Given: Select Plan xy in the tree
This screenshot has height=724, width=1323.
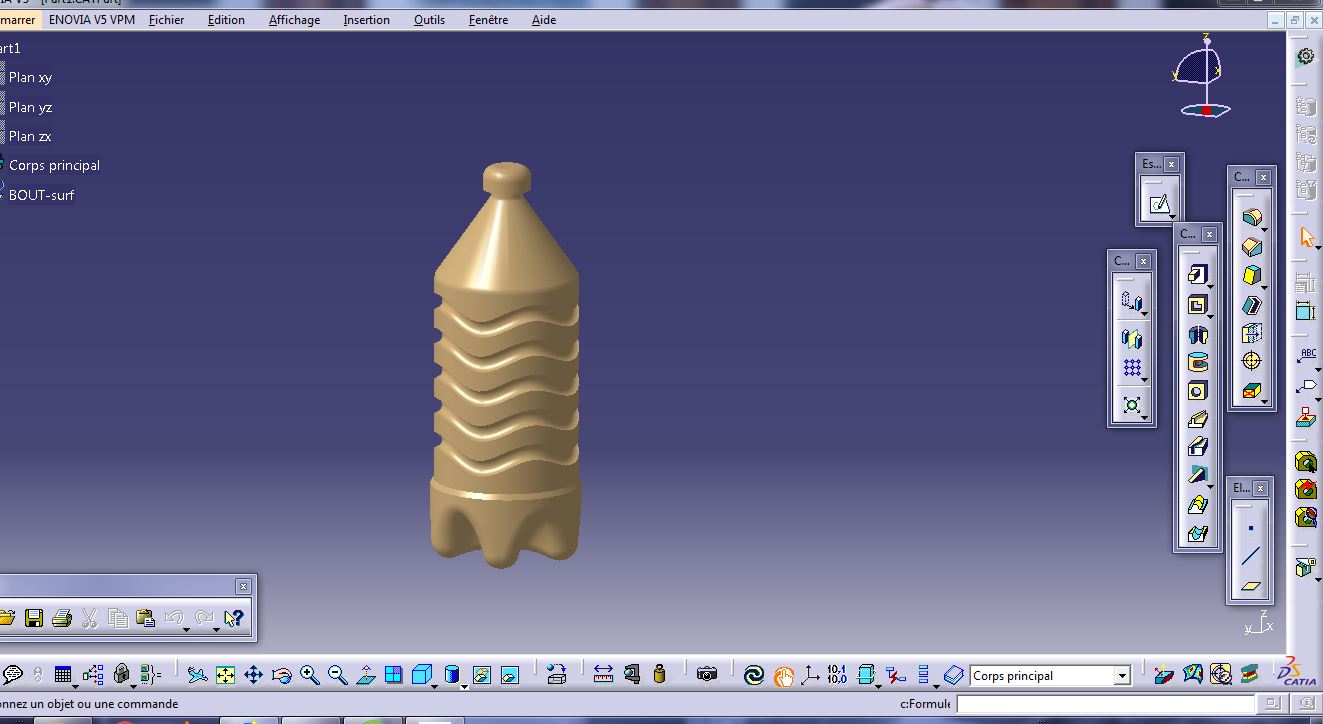Looking at the screenshot, I should (x=30, y=77).
